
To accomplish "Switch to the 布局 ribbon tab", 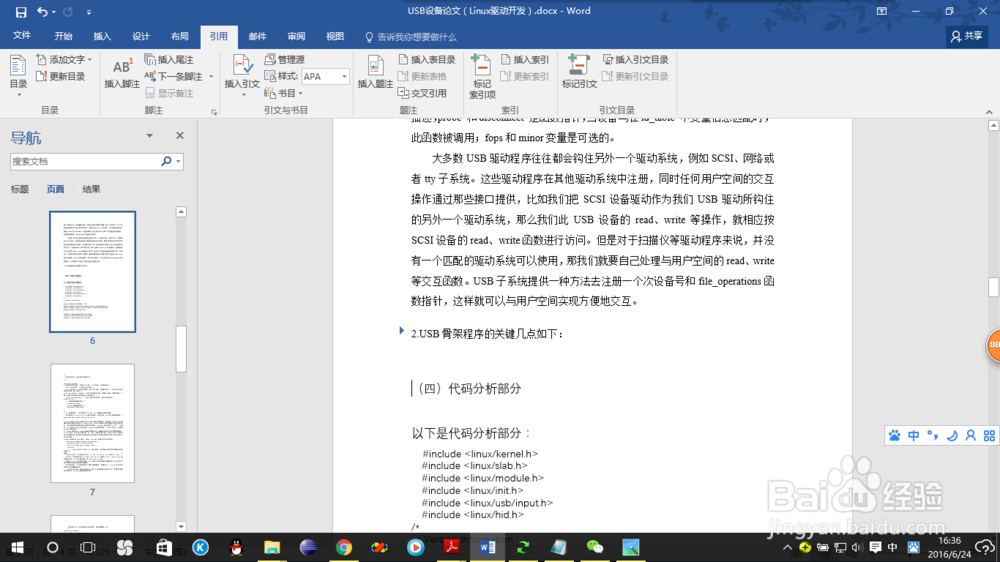I will click(x=180, y=36).
